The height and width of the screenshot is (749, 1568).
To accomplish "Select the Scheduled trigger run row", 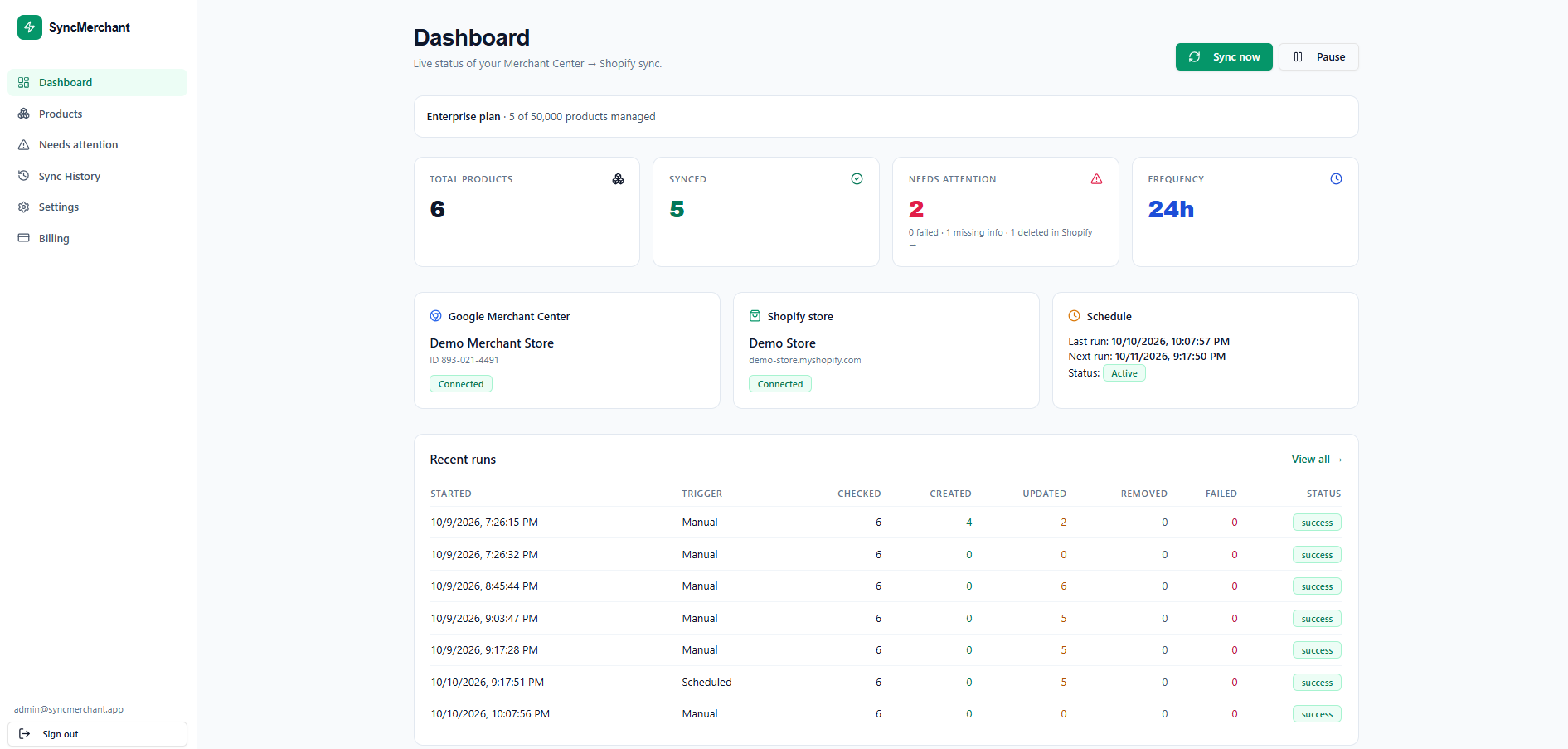I will pyautogui.click(x=886, y=683).
